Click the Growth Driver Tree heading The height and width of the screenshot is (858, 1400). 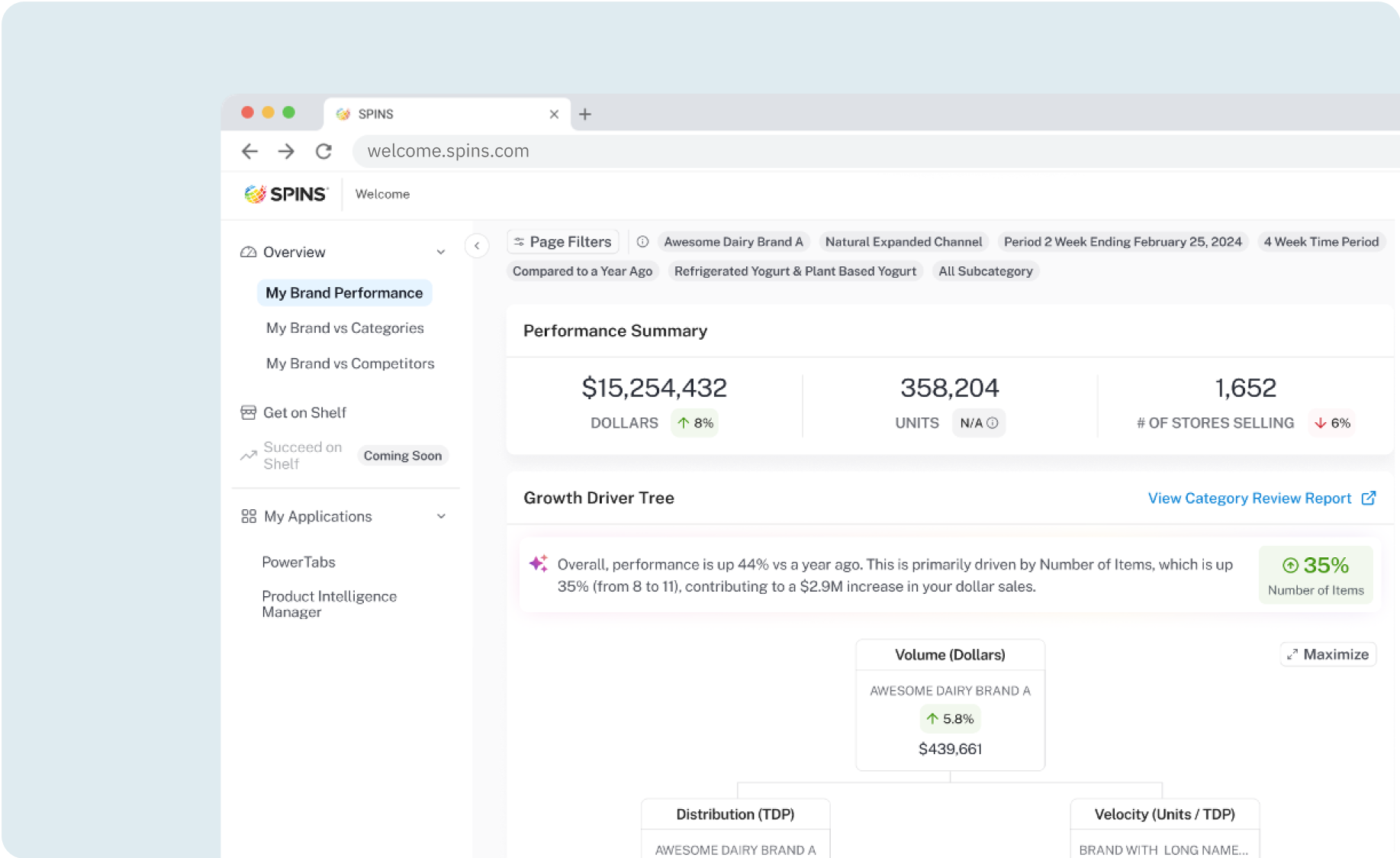(x=599, y=498)
